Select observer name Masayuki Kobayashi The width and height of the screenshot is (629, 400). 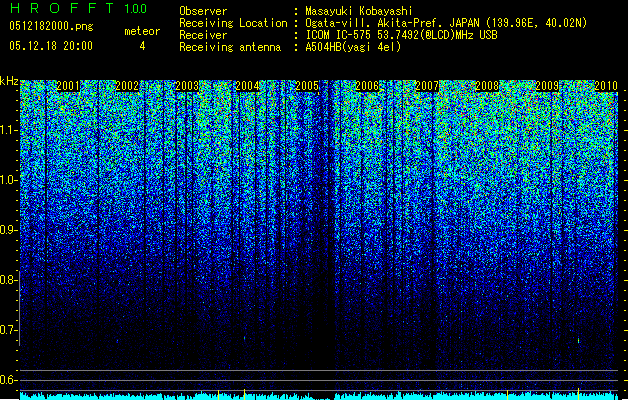click(359, 11)
